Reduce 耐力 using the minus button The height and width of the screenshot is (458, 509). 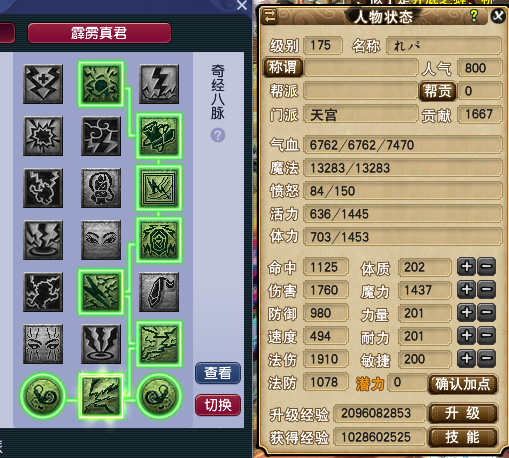point(486,336)
